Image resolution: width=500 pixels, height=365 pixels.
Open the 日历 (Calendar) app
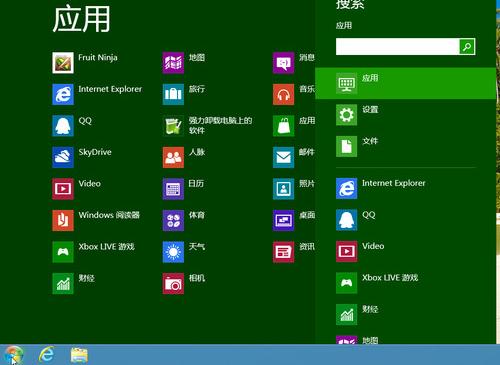[x=183, y=189]
